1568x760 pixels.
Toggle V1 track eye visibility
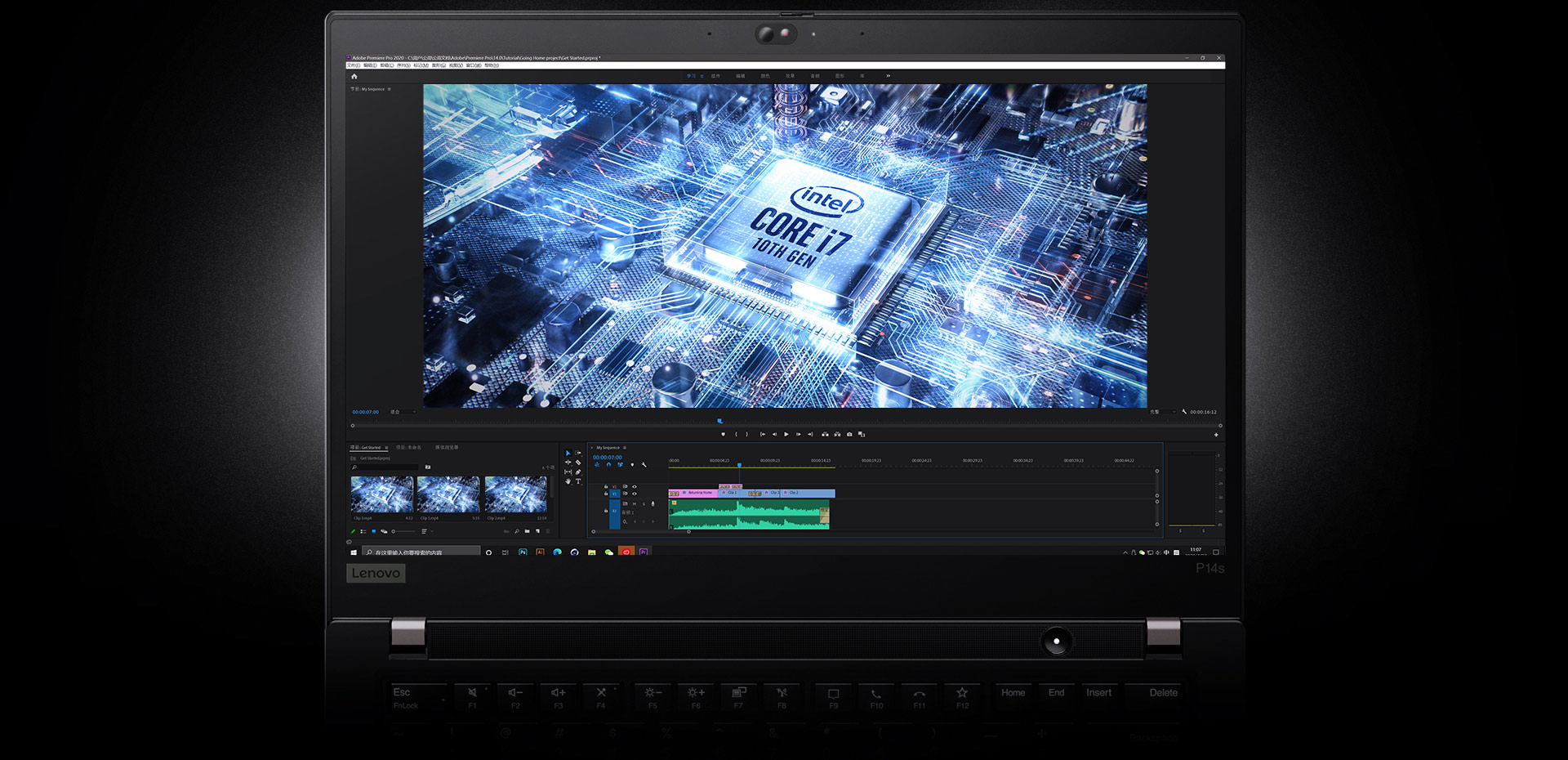click(x=635, y=494)
